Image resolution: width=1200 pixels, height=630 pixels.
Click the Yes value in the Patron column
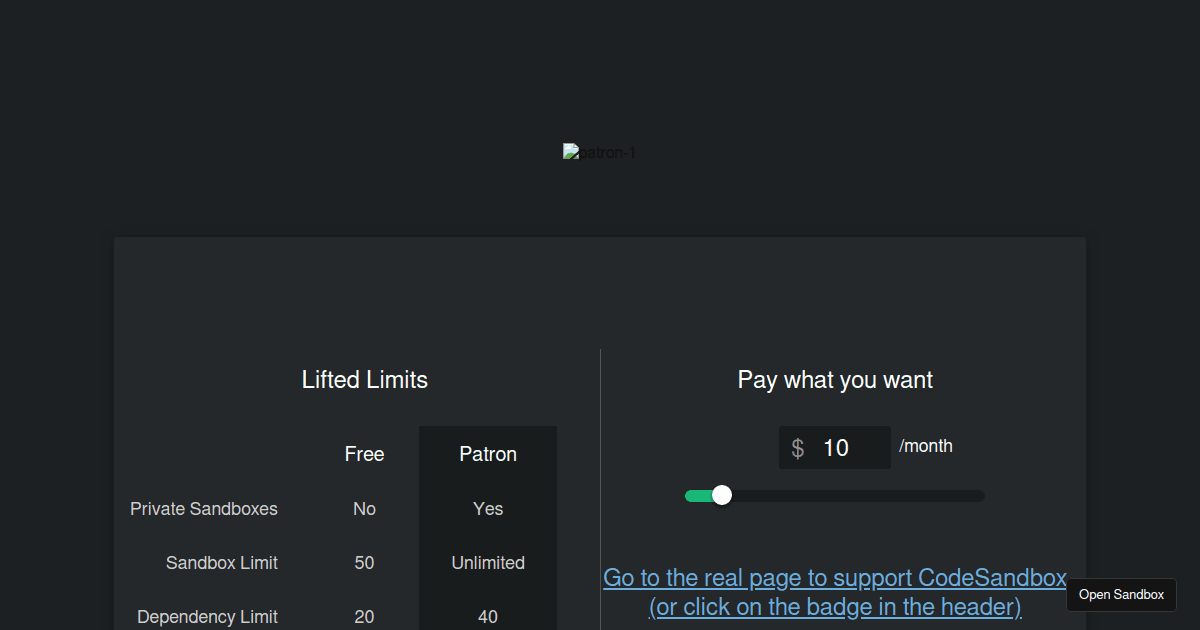click(x=488, y=509)
